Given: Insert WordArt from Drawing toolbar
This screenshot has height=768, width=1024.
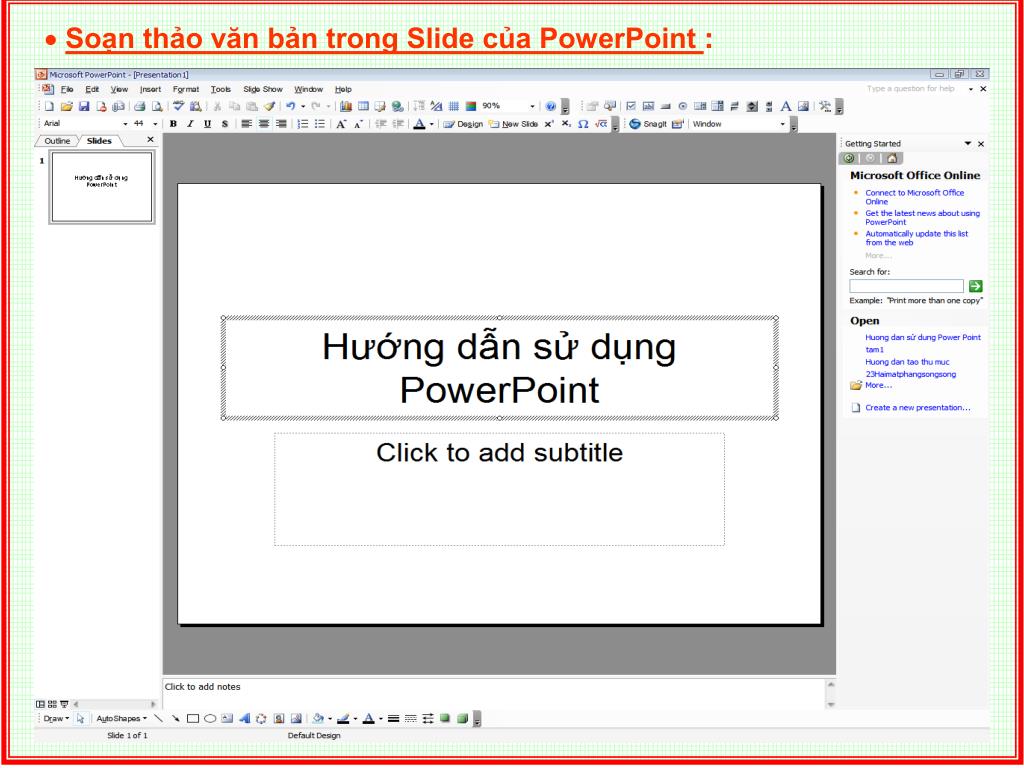Looking at the screenshot, I should (245, 718).
